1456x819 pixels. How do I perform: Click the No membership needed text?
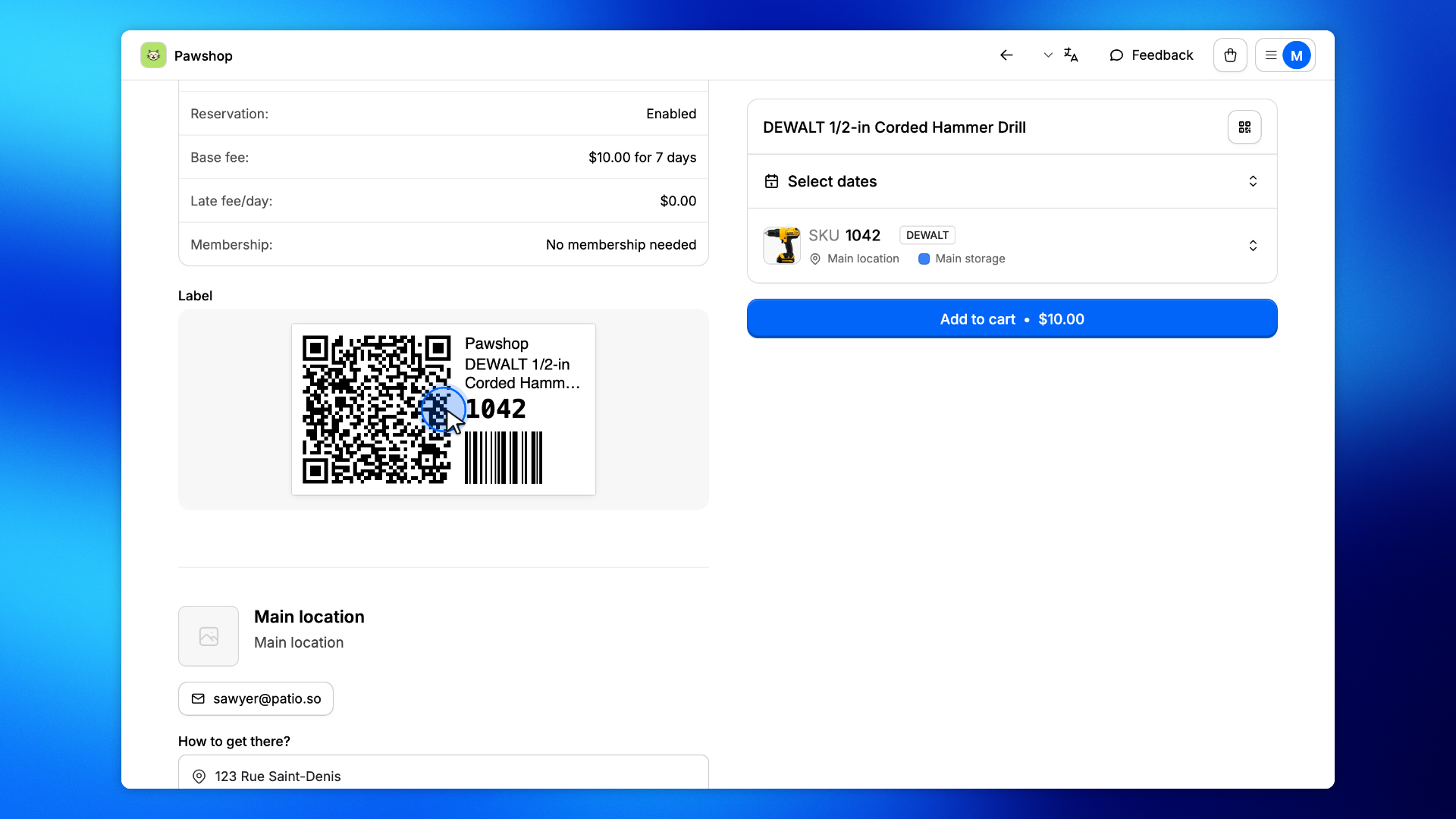pos(621,245)
